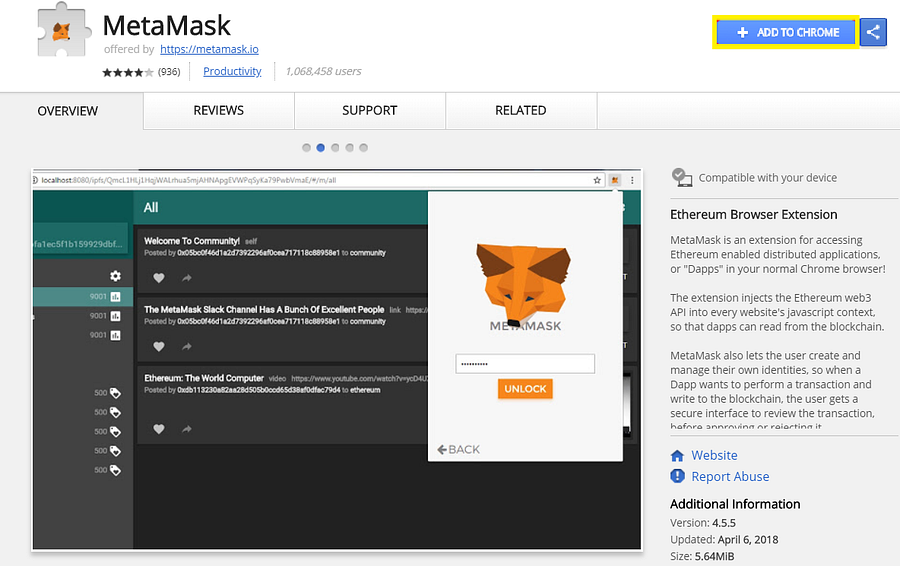Switch to the Related tab
This screenshot has width=900, height=566.
tap(521, 110)
